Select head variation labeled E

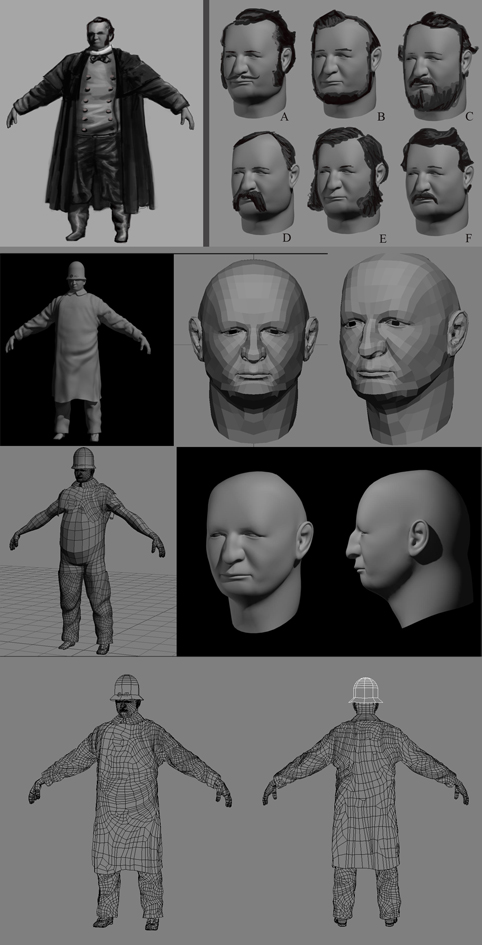tap(349, 181)
